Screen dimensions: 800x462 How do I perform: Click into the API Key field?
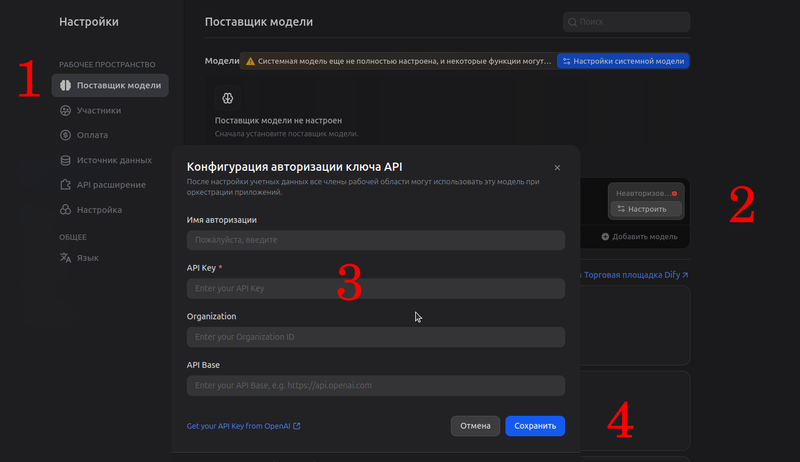click(x=375, y=288)
